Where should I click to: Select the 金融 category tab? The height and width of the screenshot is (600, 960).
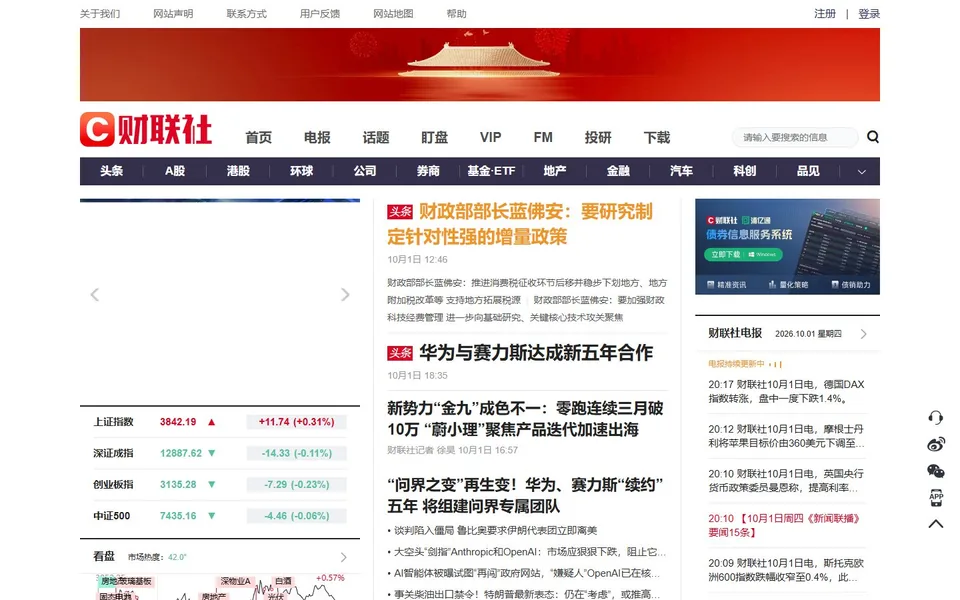click(618, 171)
